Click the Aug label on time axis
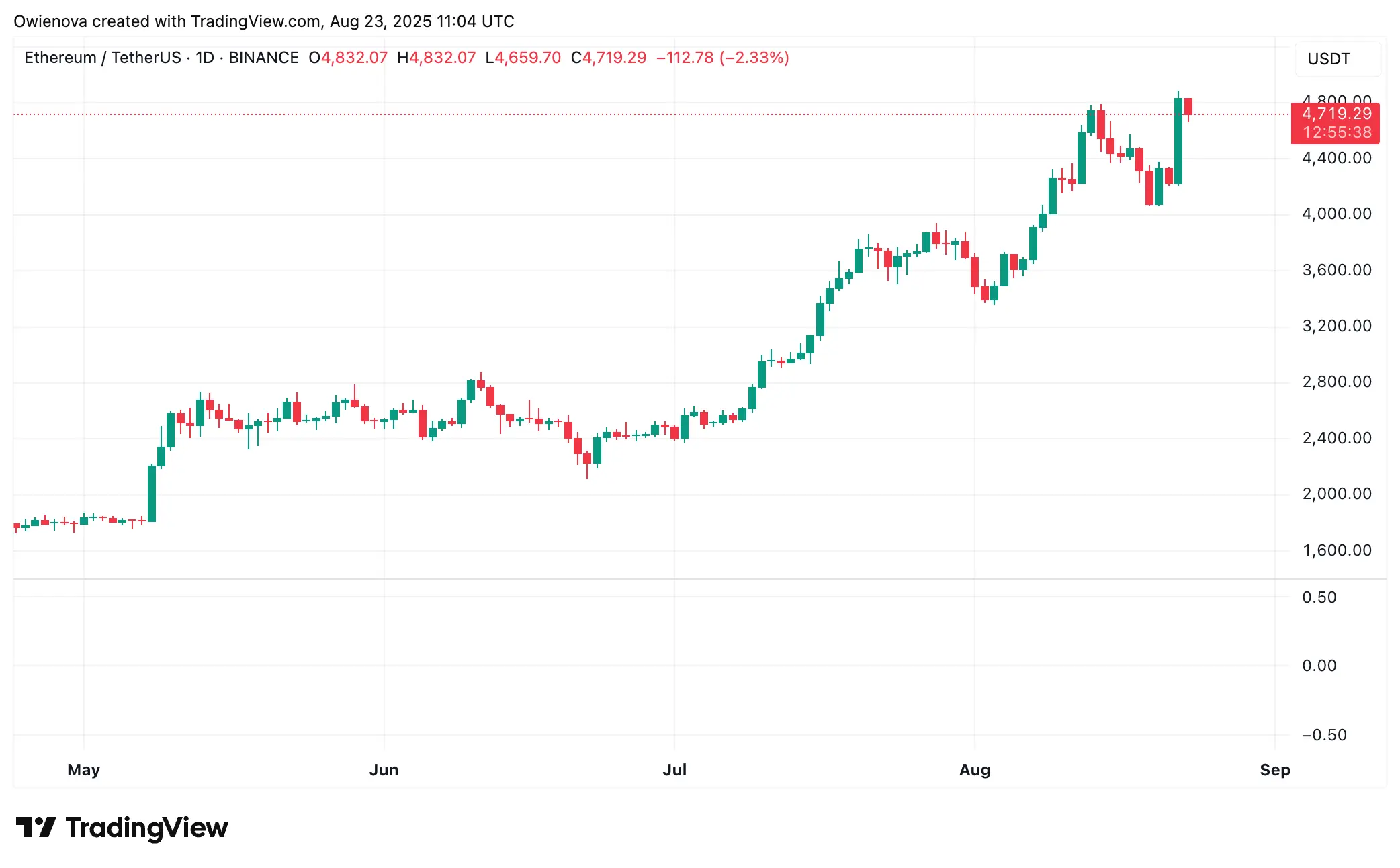This screenshot has width=1400, height=868. (x=975, y=770)
